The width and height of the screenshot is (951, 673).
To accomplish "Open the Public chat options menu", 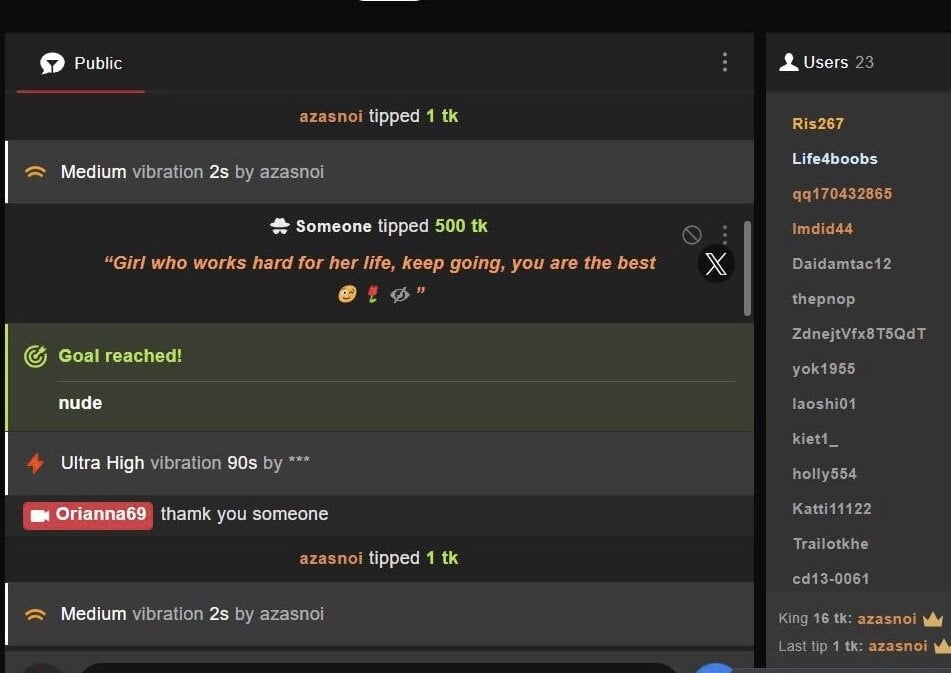I will [x=725, y=62].
